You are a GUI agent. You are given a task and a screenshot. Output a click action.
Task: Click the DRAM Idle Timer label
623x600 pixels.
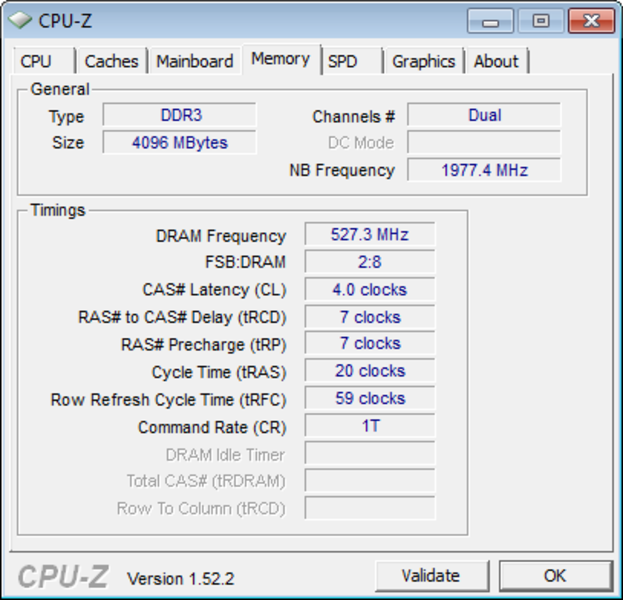pos(225,455)
